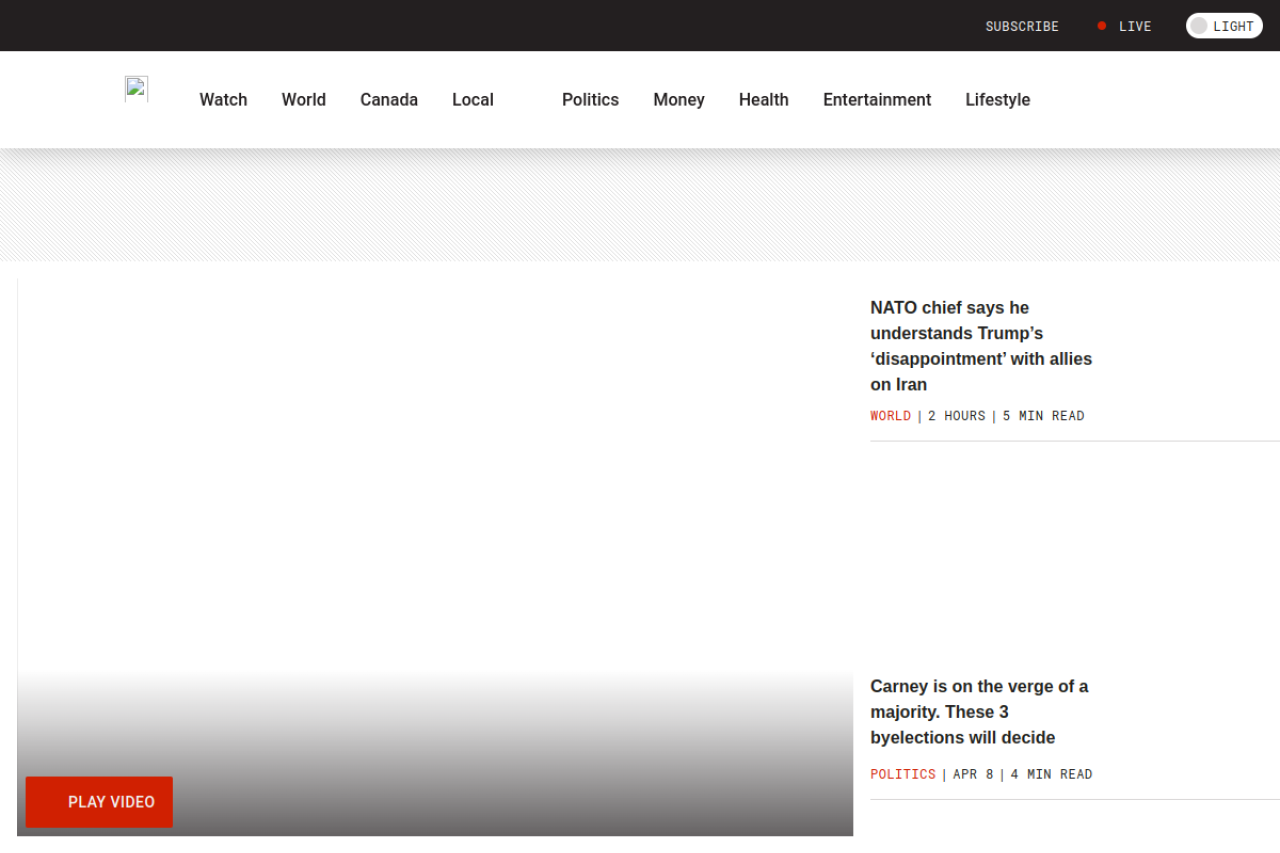Image resolution: width=1280 pixels, height=853 pixels.
Task: Go to the Lifestyle section
Action: click(997, 100)
